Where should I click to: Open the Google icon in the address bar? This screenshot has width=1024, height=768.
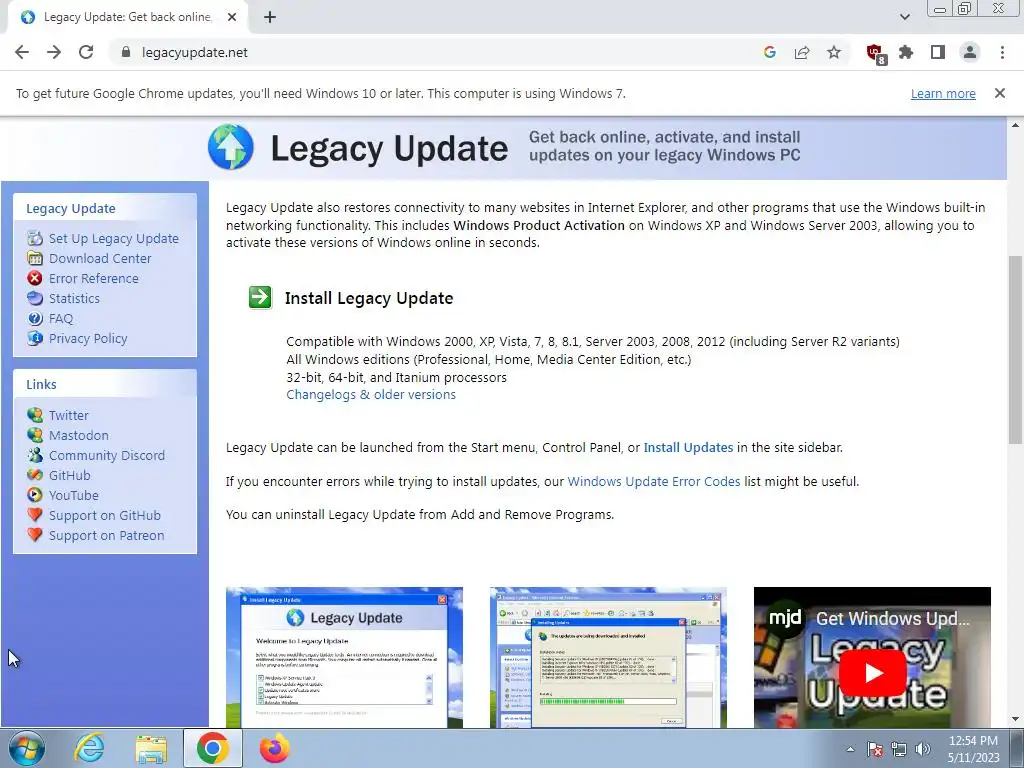pyautogui.click(x=770, y=52)
